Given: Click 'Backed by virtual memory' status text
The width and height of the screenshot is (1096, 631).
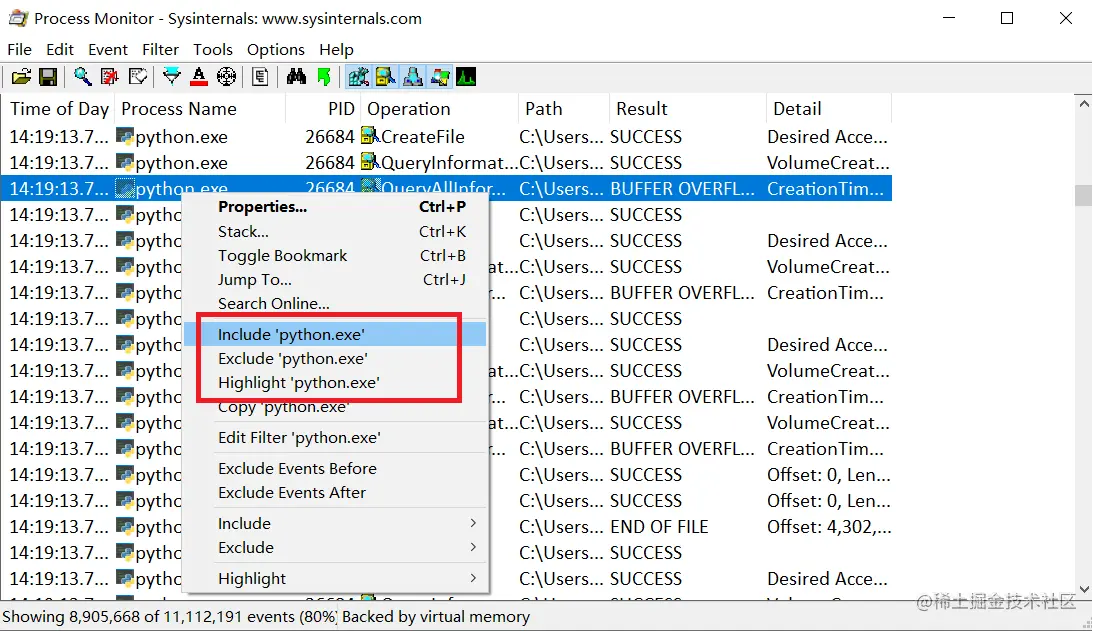Looking at the screenshot, I should (x=435, y=617).
